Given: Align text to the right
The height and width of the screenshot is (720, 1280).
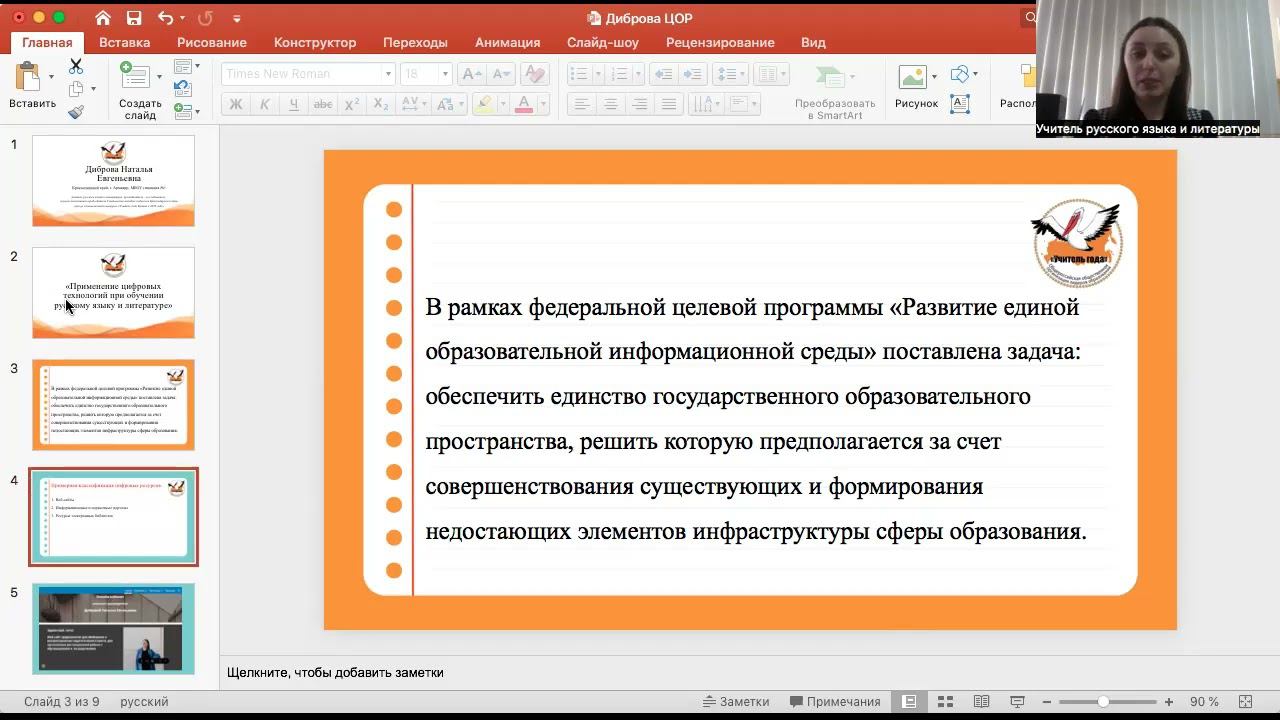Looking at the screenshot, I should [x=640, y=104].
